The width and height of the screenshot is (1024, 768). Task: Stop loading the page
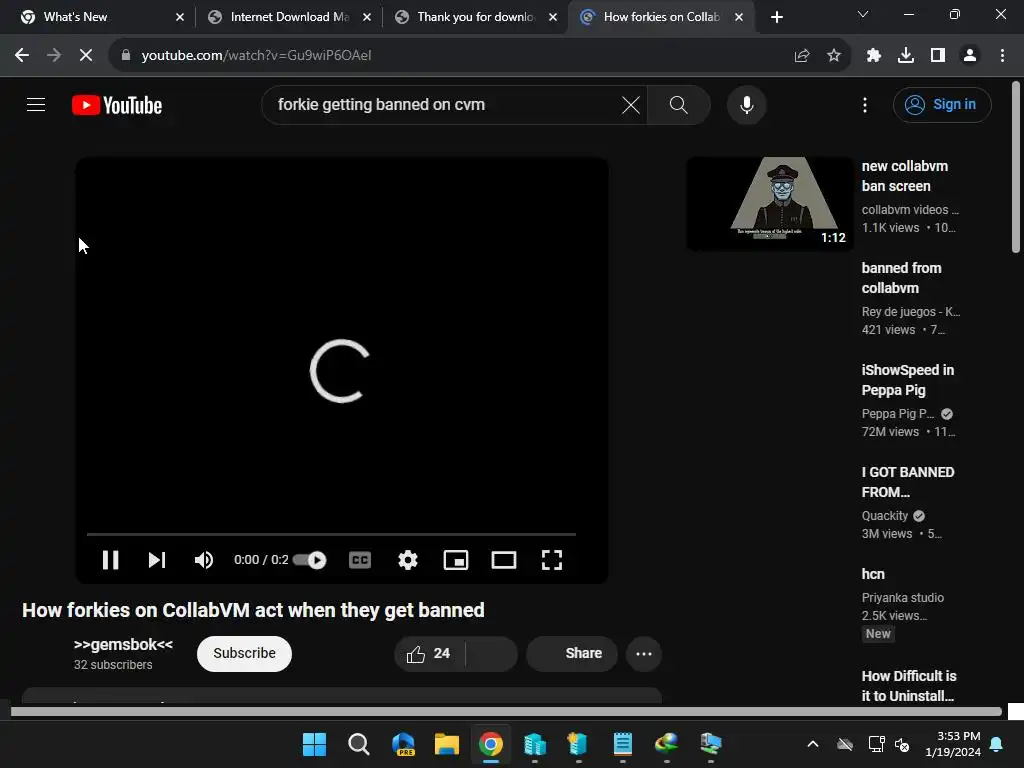[86, 56]
